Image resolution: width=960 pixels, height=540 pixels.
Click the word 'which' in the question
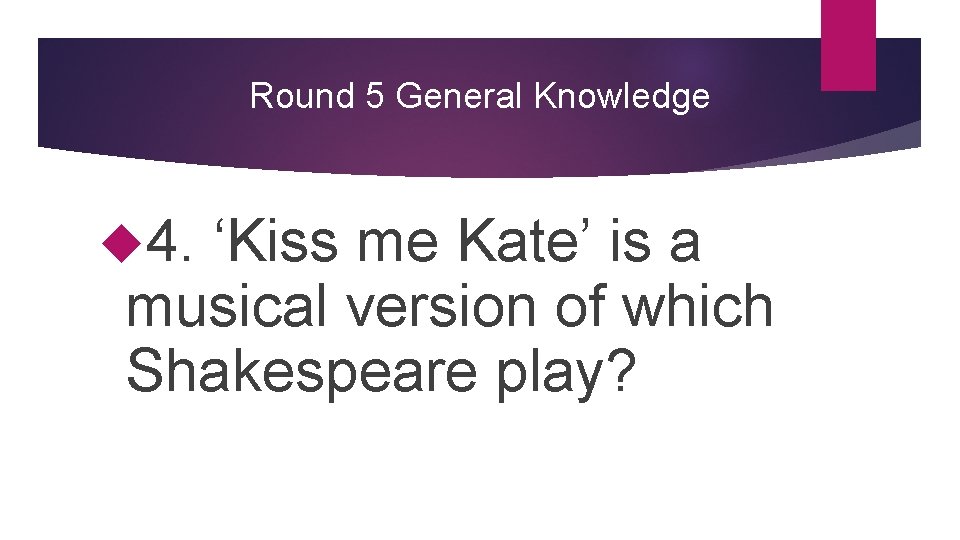[698, 306]
